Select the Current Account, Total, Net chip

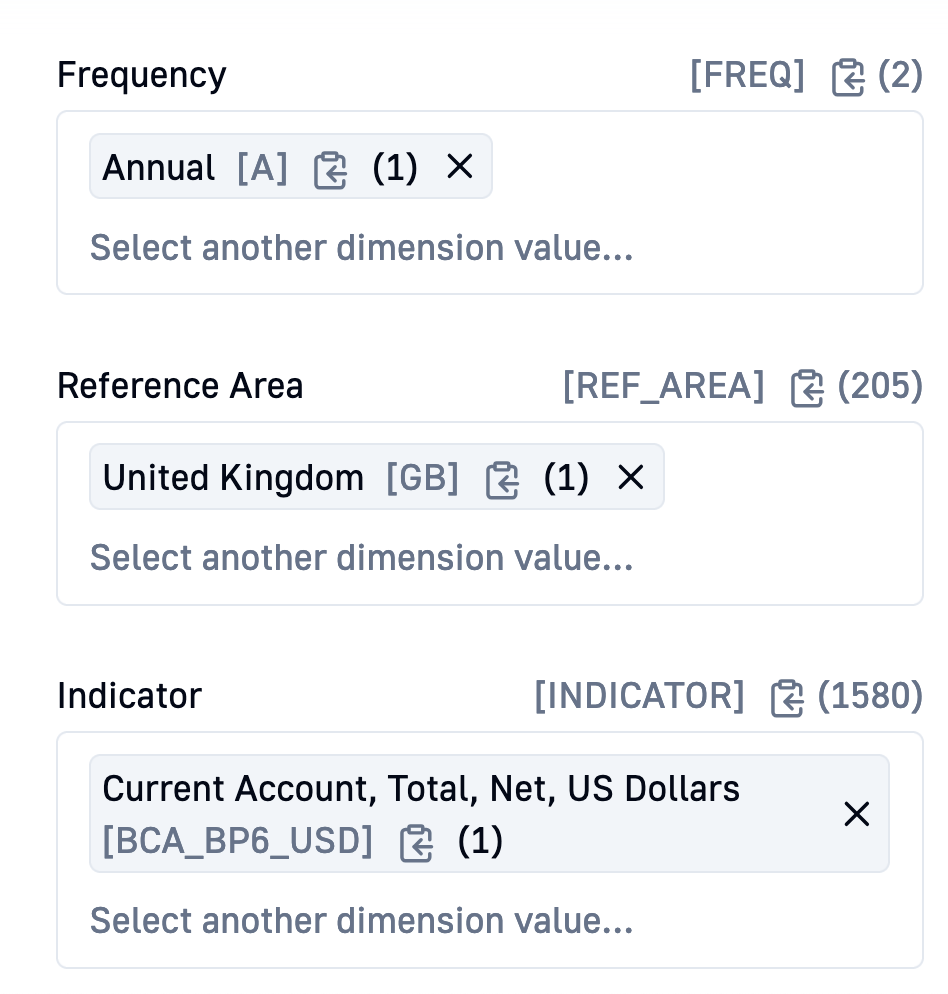489,813
